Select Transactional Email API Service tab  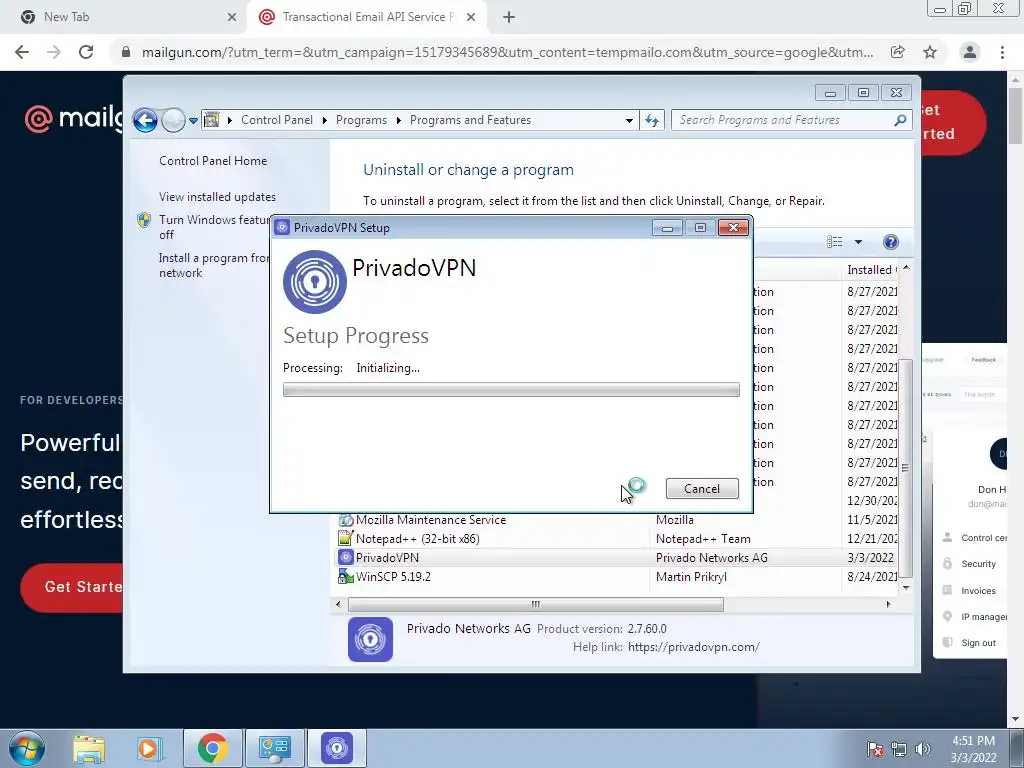click(368, 17)
